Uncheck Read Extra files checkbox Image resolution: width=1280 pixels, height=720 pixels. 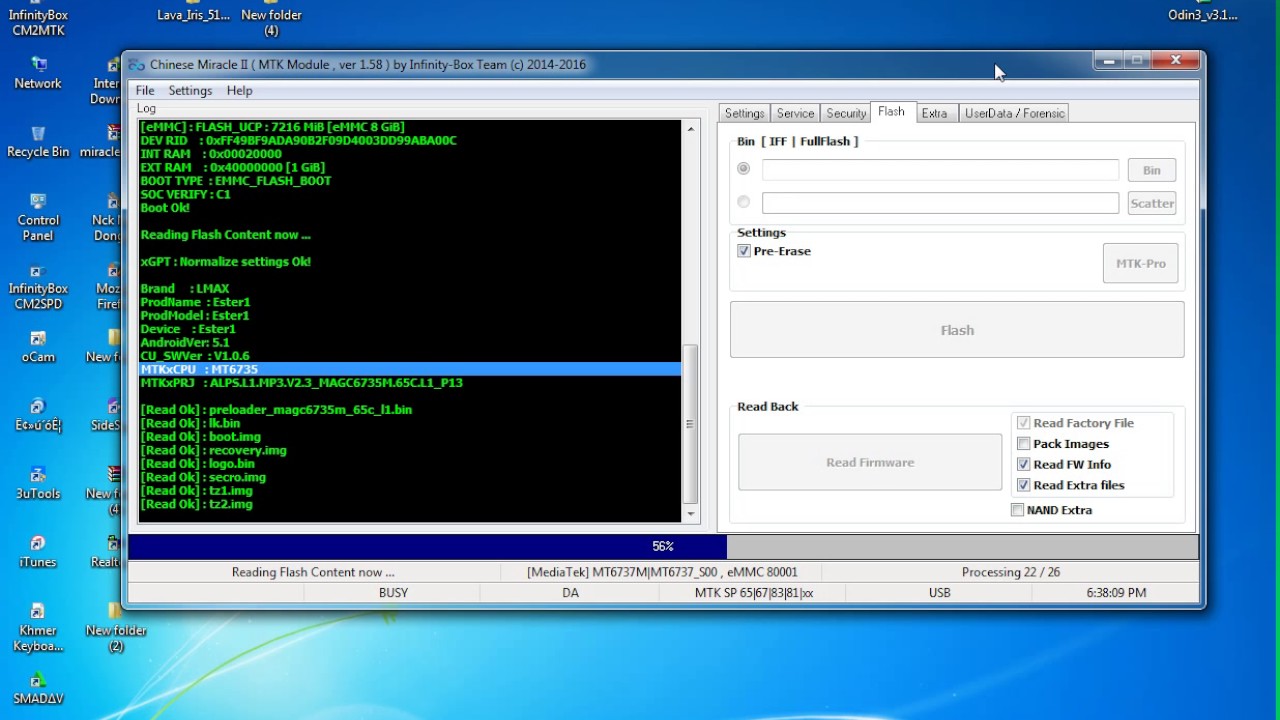point(1023,485)
